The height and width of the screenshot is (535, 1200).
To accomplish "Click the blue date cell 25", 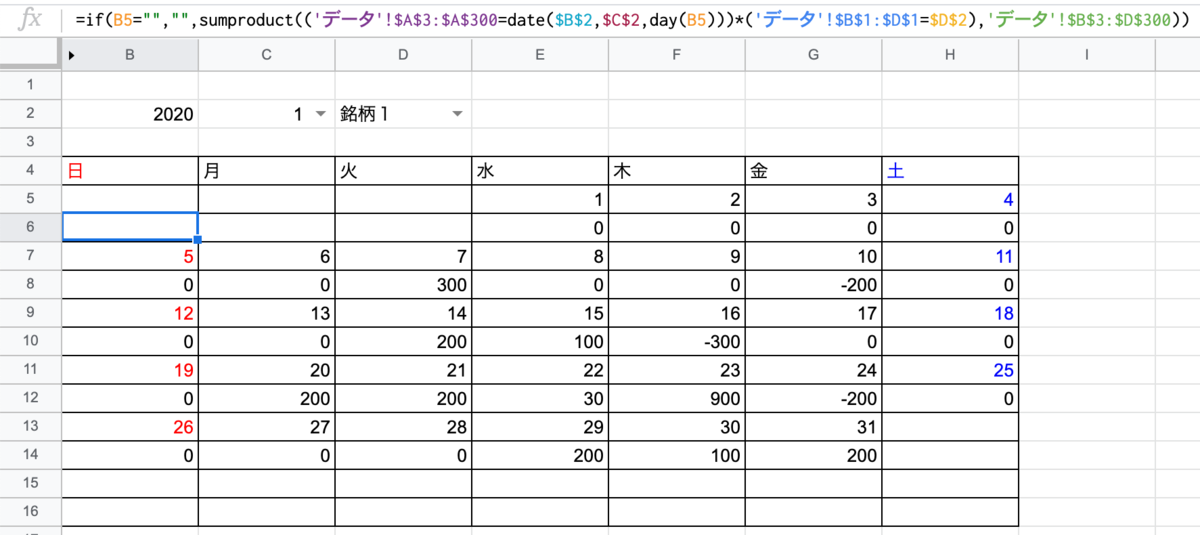I will click(950, 370).
